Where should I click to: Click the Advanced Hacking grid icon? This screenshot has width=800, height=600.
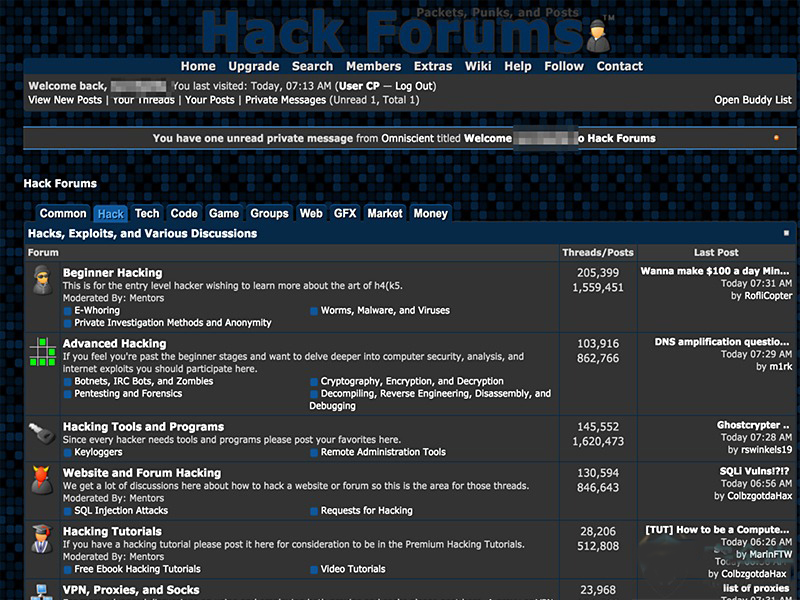point(42,352)
